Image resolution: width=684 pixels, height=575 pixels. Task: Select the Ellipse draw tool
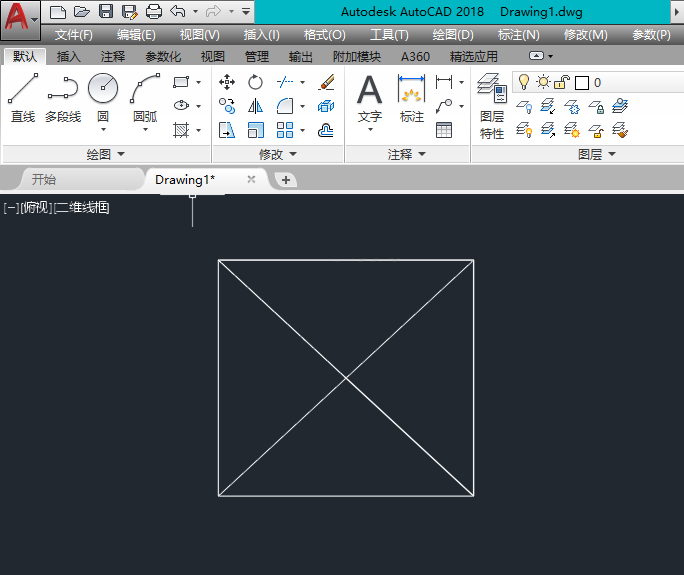point(181,106)
